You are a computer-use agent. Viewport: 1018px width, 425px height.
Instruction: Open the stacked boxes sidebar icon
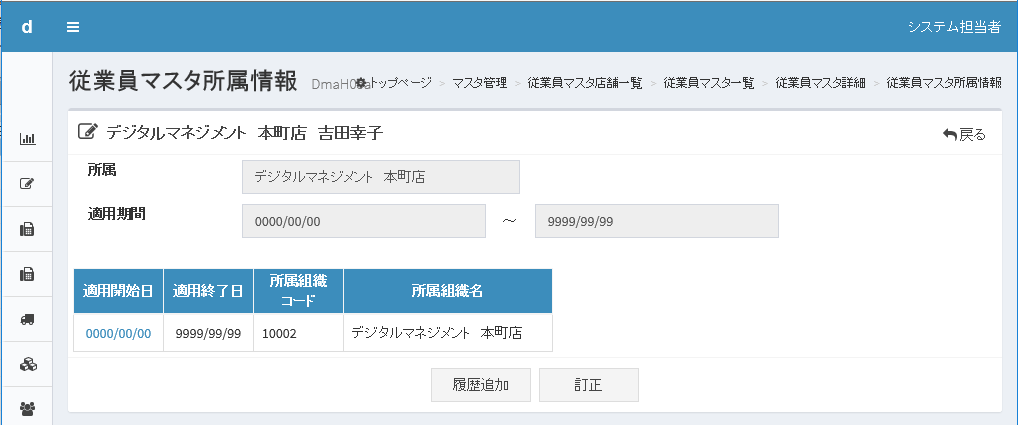(x=27, y=364)
